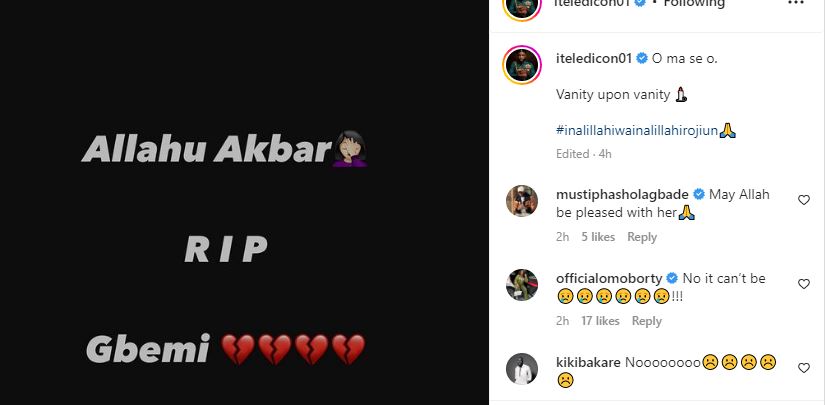Open the officialomoborty username link
The image size is (827, 405).
coord(609,278)
